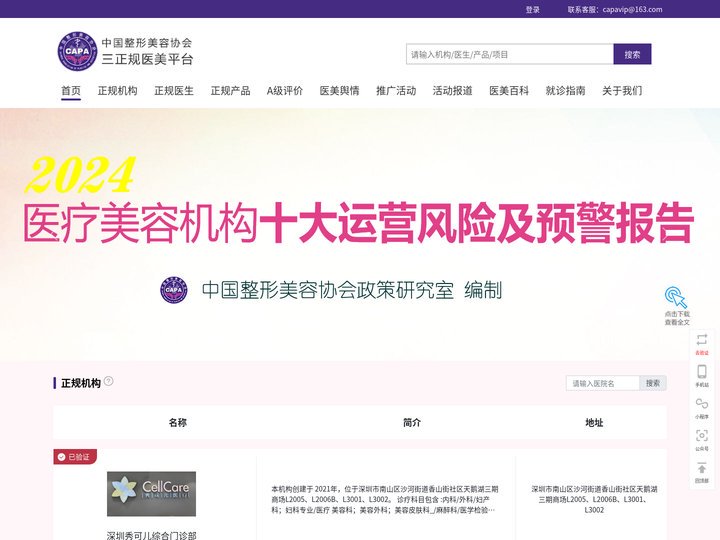Click the purple 搜索 button in header

point(632,55)
